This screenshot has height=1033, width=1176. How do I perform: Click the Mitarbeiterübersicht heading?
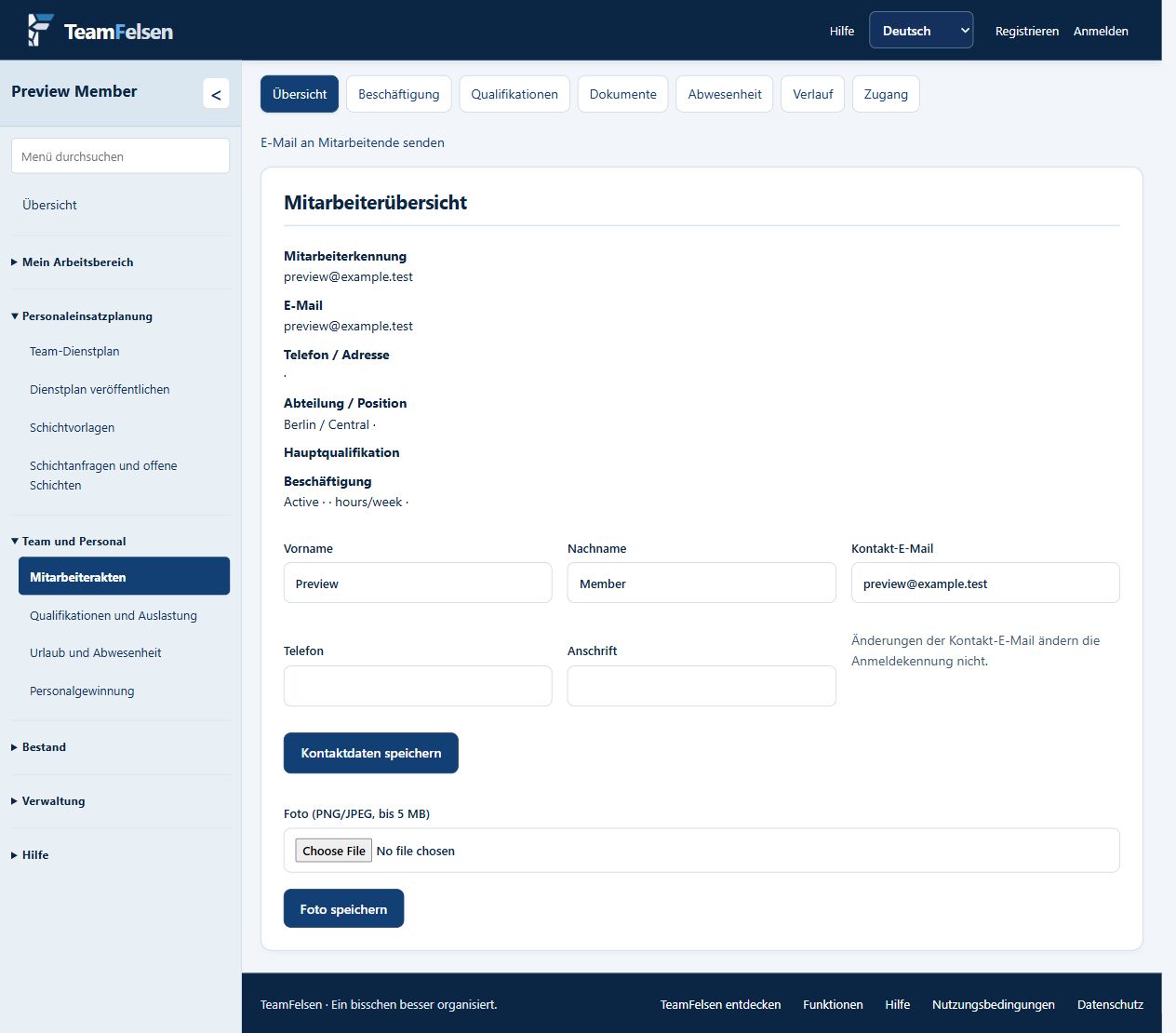tap(375, 203)
